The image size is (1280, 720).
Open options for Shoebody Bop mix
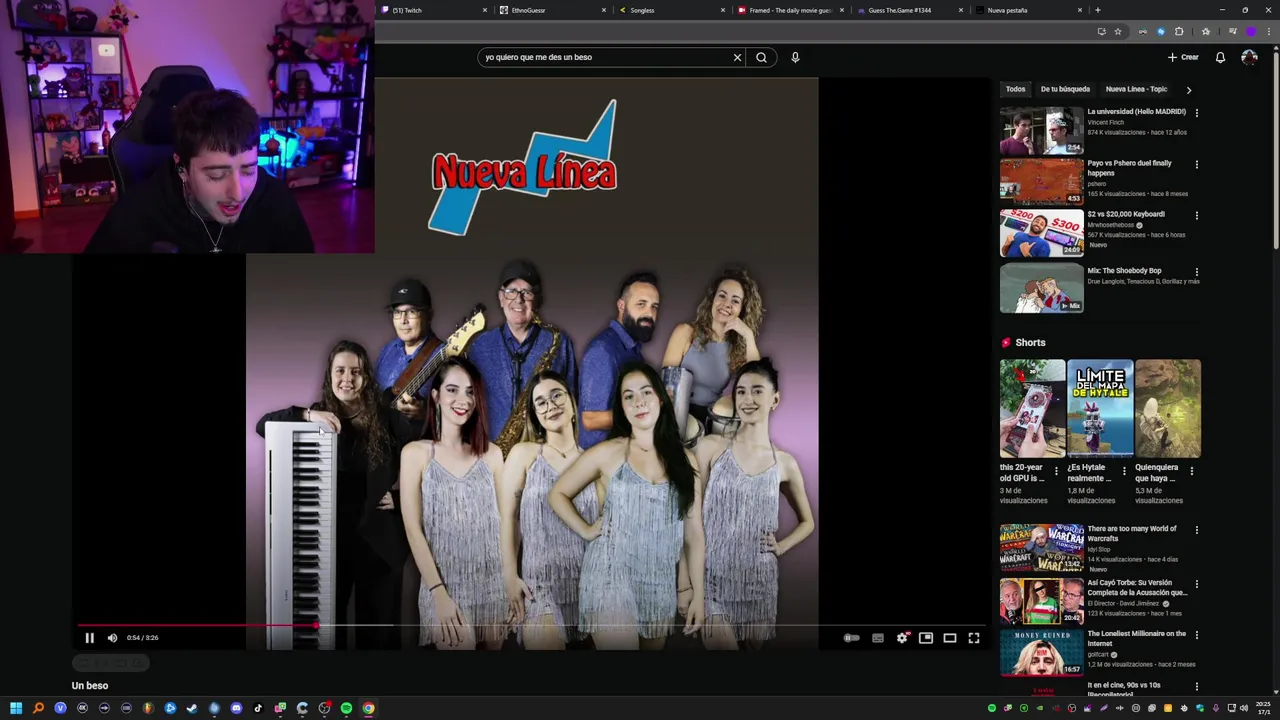coord(1196,271)
